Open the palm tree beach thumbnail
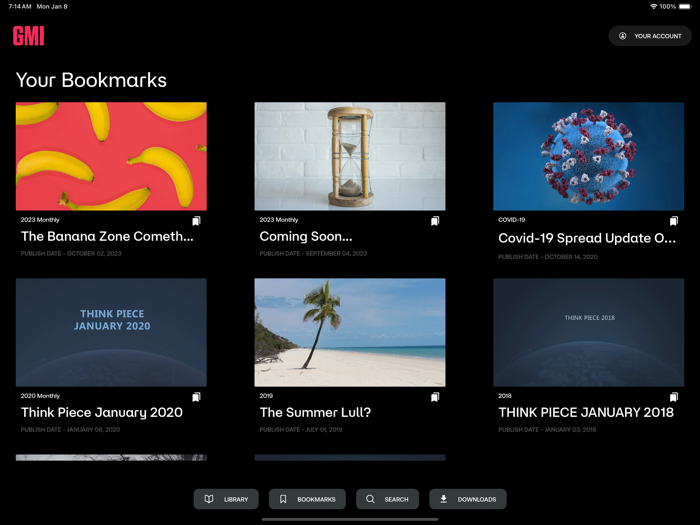700x525 pixels. [350, 333]
